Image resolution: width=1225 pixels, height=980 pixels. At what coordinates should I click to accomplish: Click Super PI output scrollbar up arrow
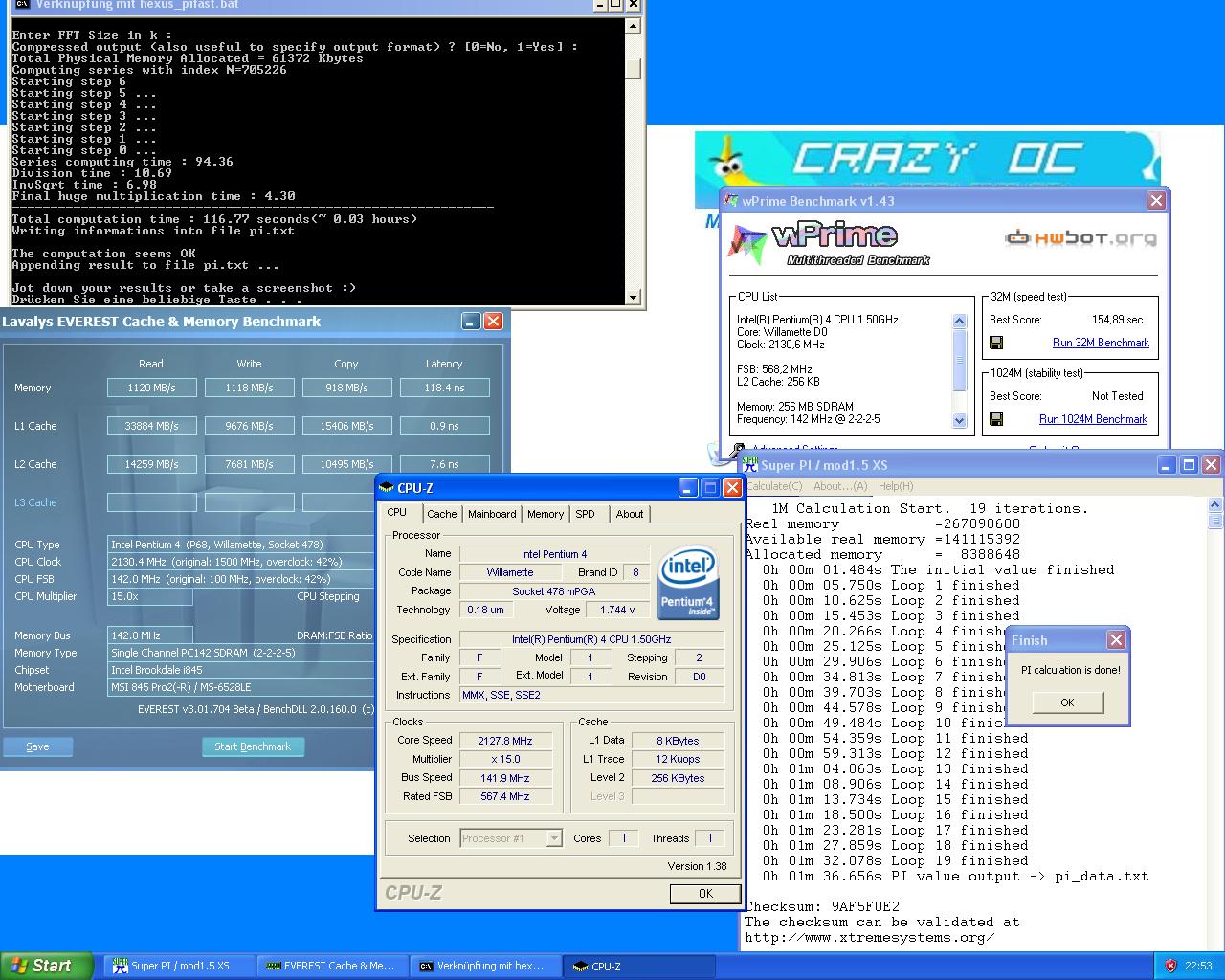[x=1215, y=505]
